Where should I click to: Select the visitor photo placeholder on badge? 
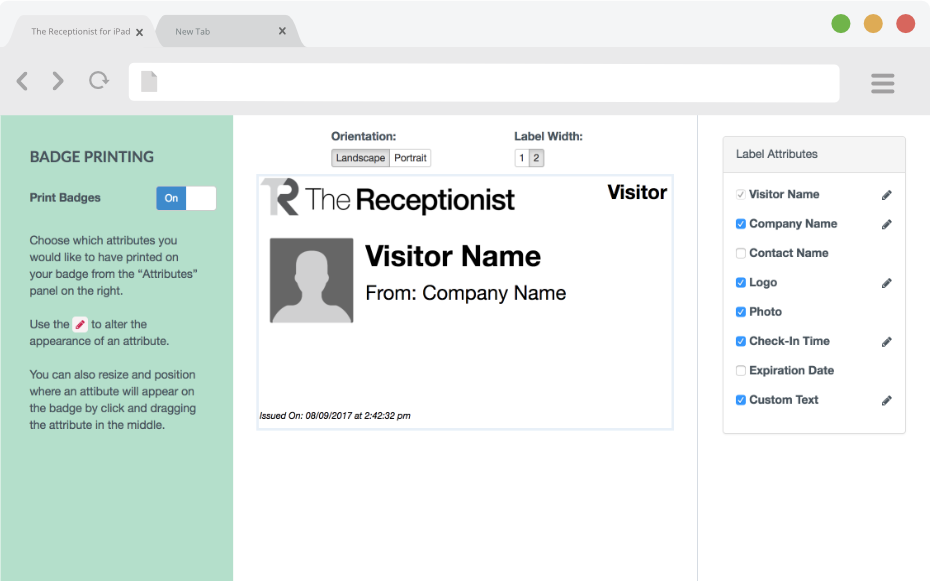(x=311, y=280)
